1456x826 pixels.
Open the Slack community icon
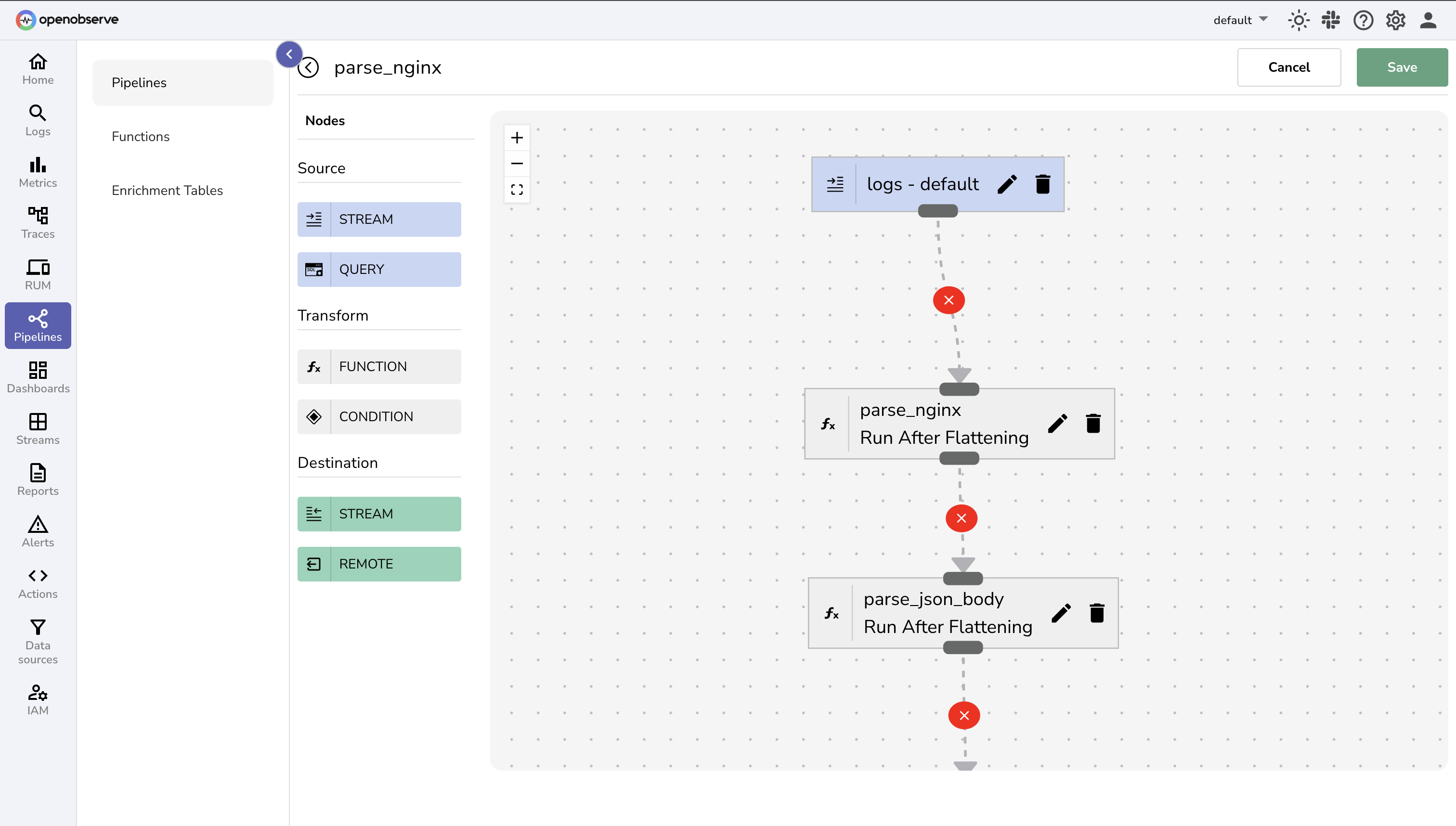coord(1331,20)
